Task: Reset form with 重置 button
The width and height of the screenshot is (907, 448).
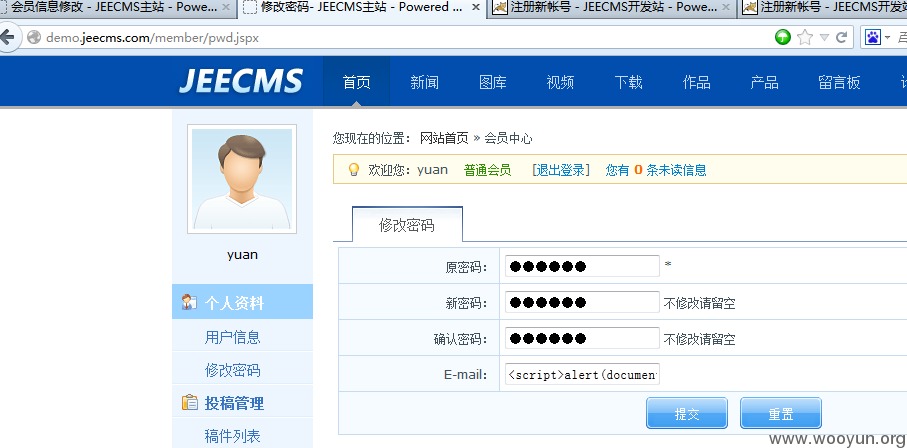Action: (x=781, y=413)
